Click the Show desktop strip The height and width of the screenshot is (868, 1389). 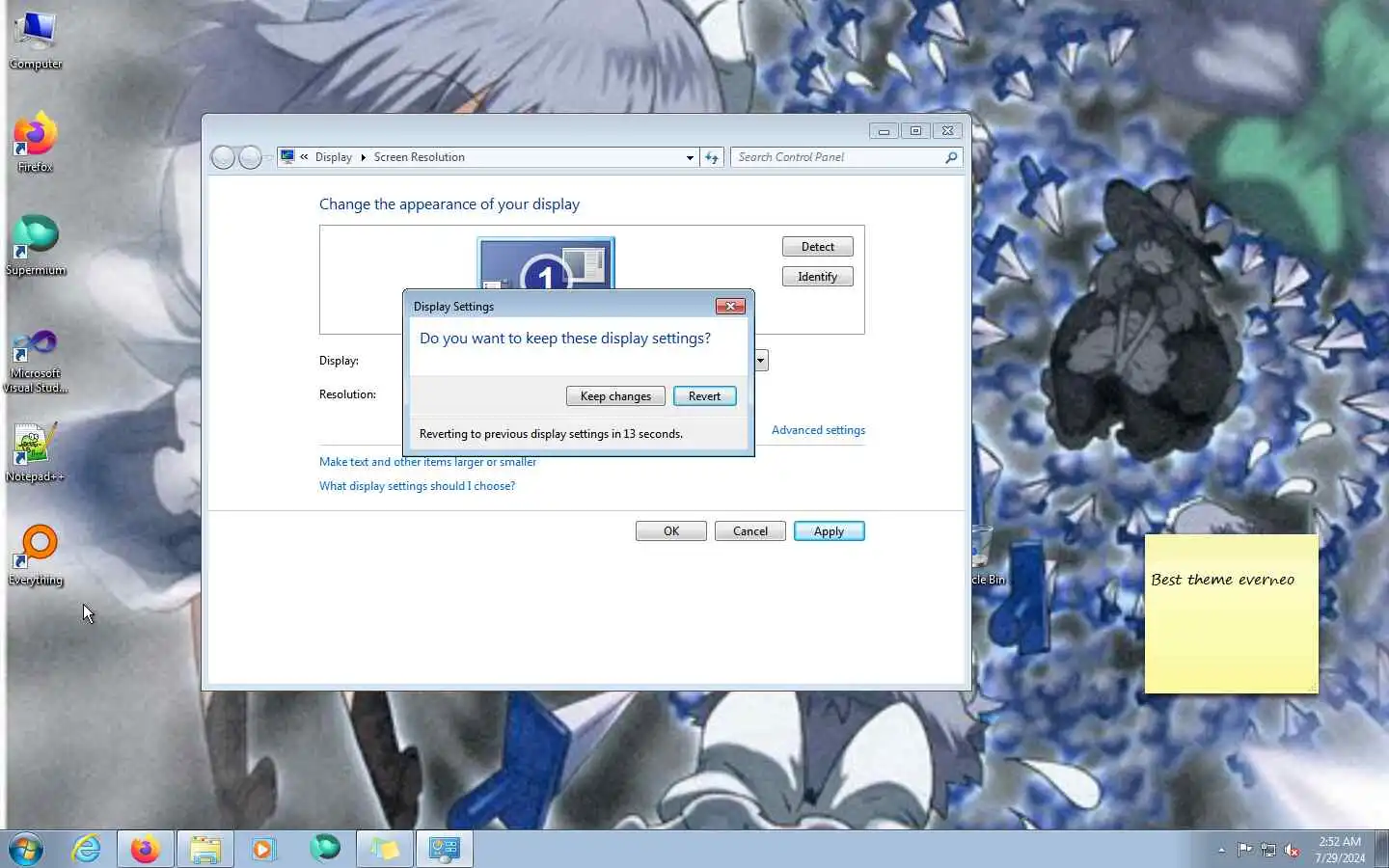tap(1381, 850)
